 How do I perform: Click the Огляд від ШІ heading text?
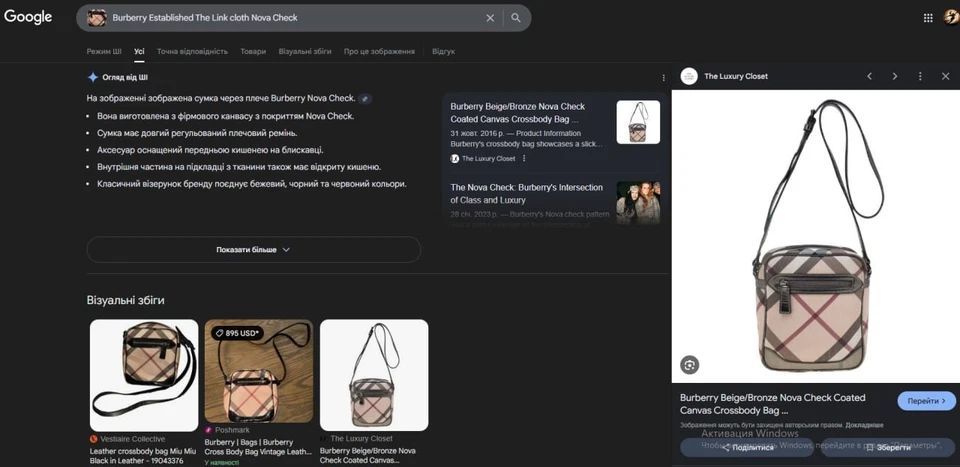[125, 78]
